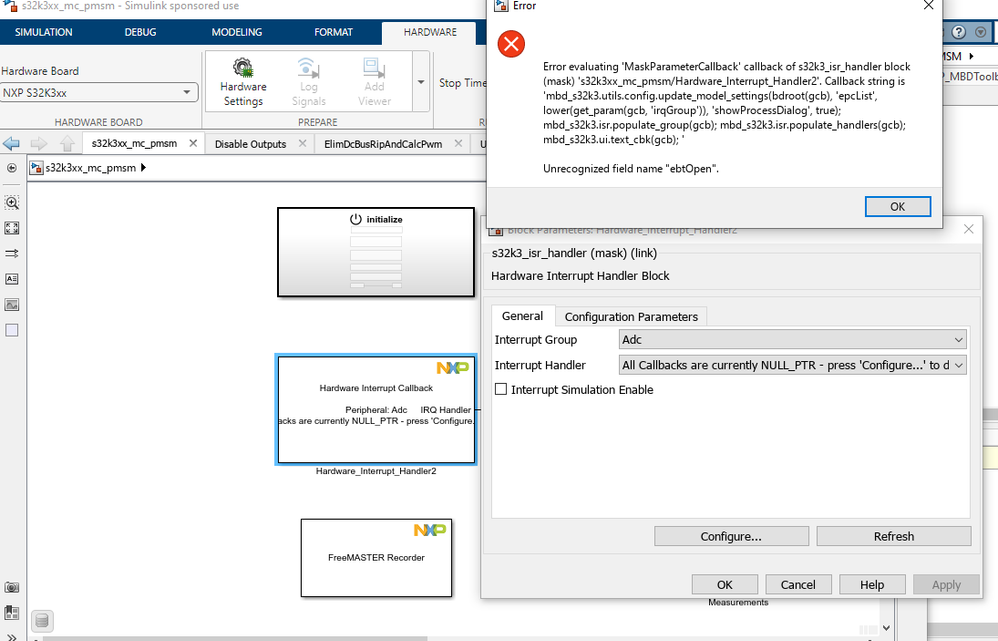Viewport: 998px width, 641px height.
Task: Open the Interrupt Group dropdown
Action: coord(792,339)
